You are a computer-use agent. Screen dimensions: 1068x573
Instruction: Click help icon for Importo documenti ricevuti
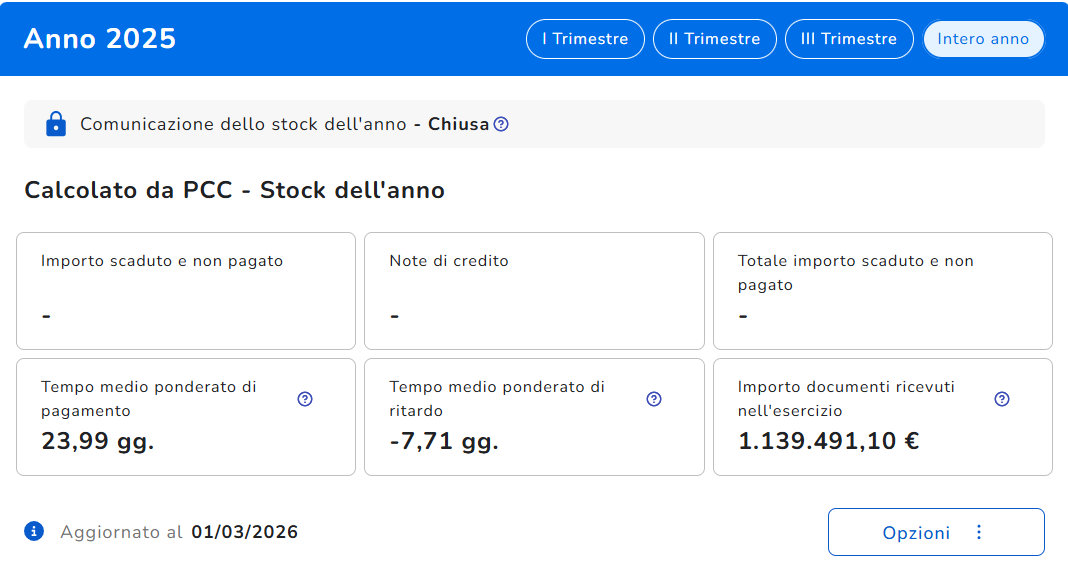click(1002, 399)
